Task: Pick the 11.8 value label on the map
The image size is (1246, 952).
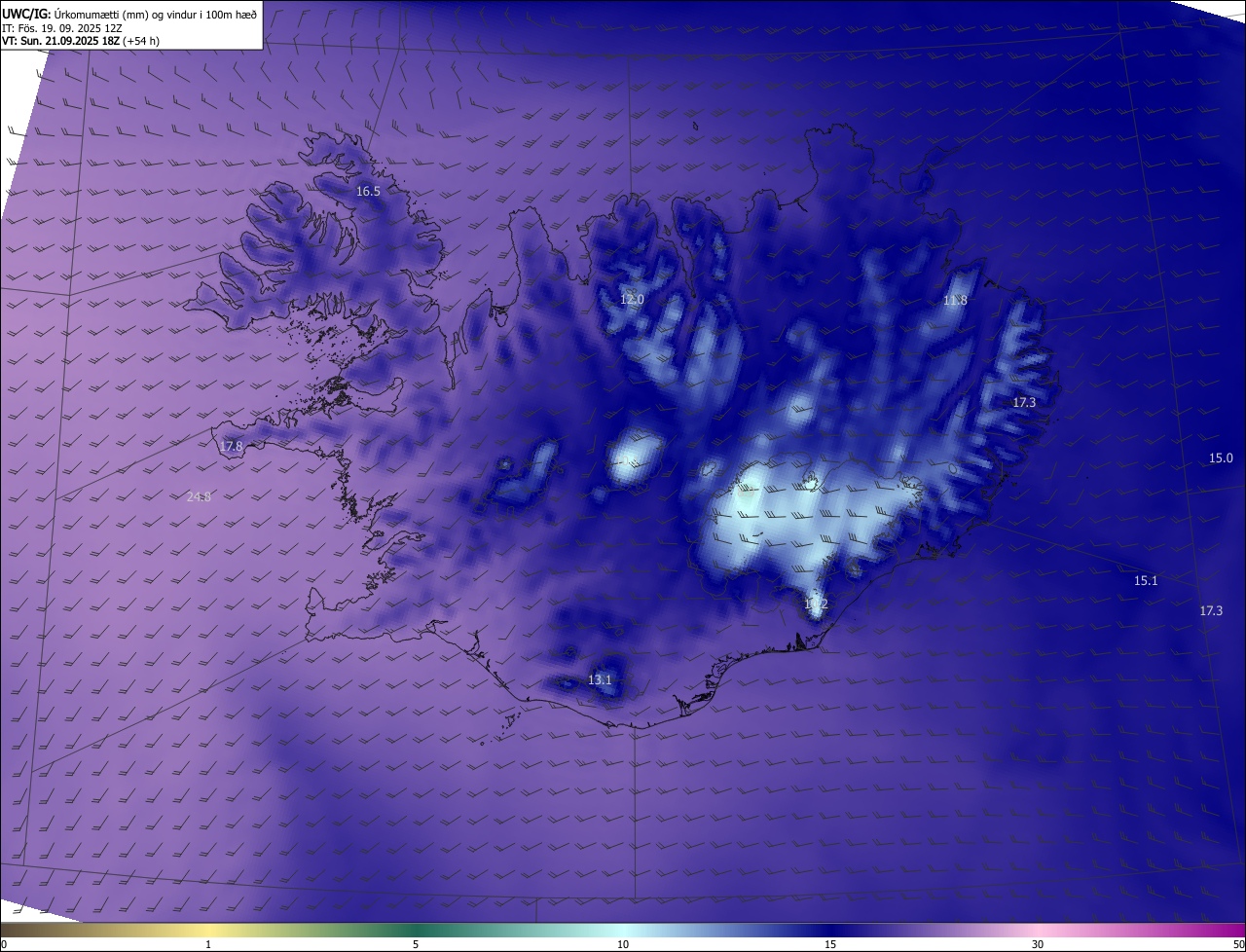Action: click(x=955, y=301)
